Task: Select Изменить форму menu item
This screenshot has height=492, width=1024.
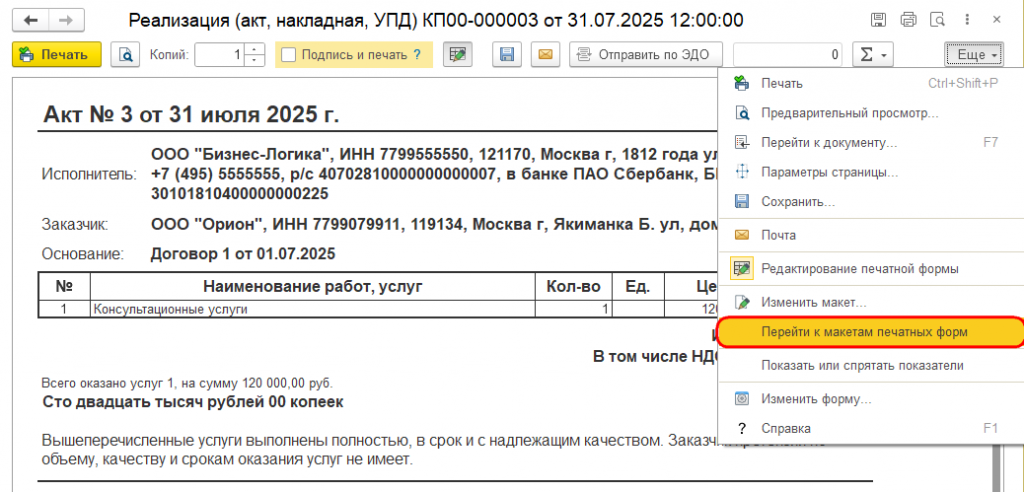Action: (x=870, y=399)
